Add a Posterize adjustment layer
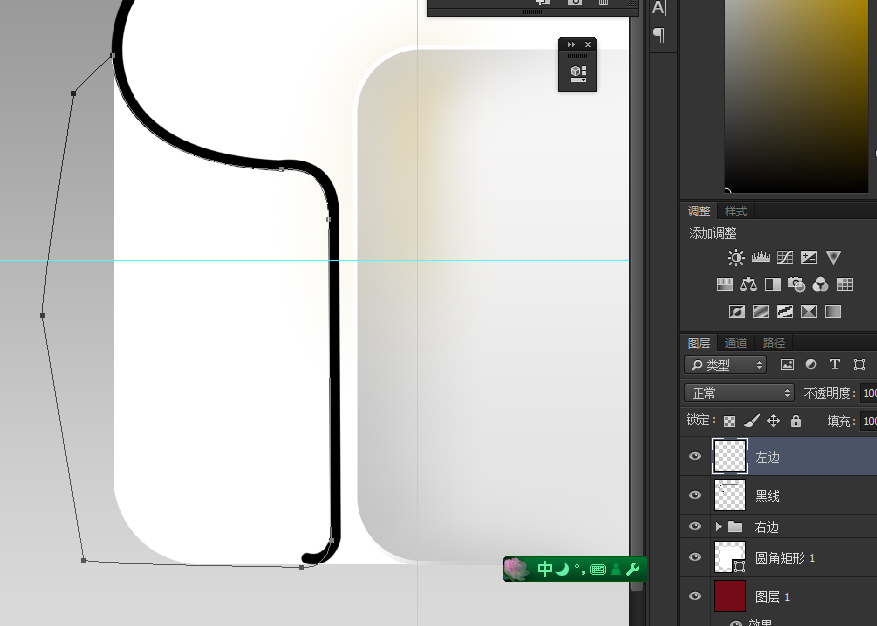 (761, 312)
